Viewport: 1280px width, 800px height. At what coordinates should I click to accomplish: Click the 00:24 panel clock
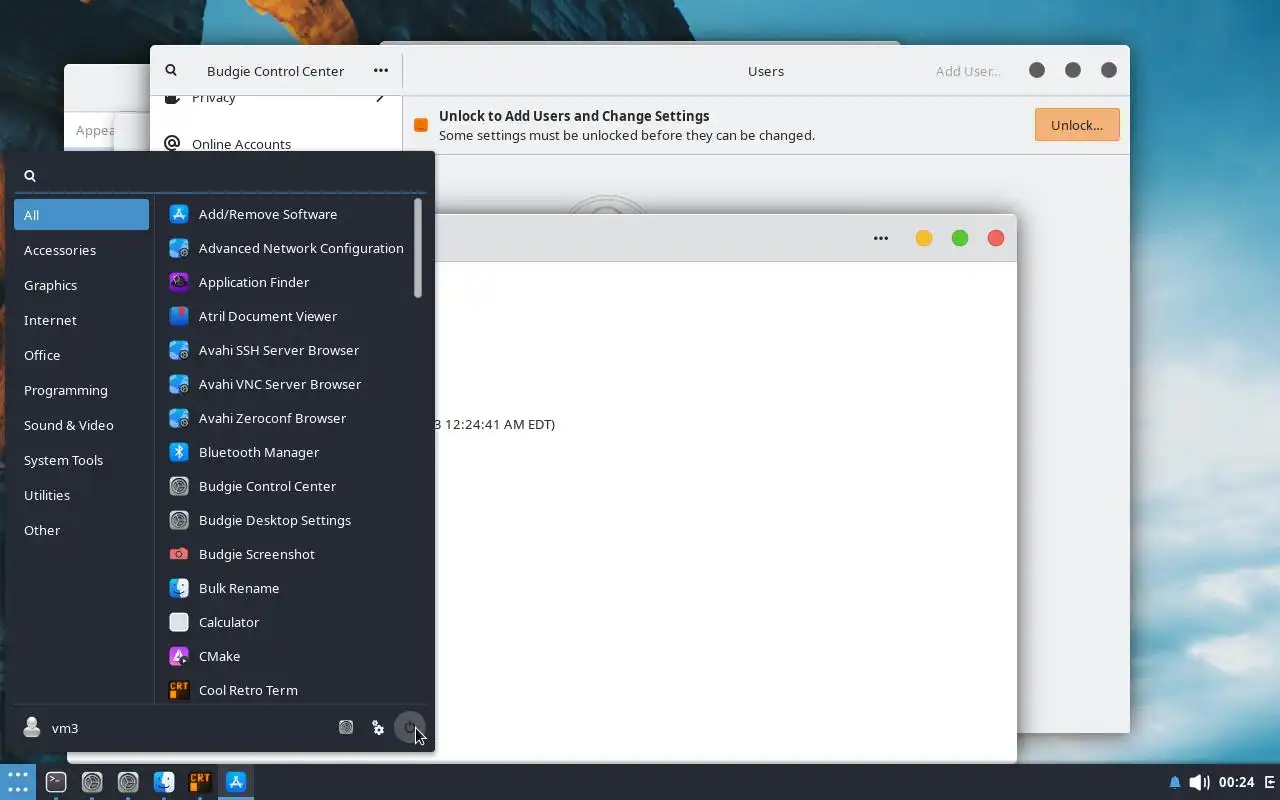click(x=1237, y=782)
